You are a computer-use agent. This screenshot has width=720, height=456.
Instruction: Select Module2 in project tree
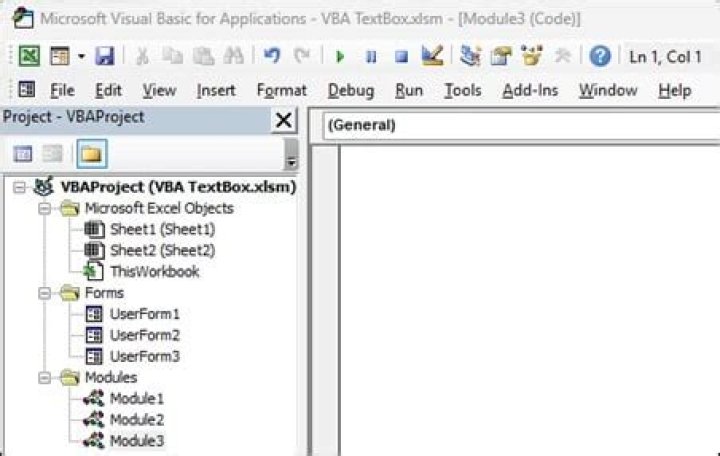pos(137,420)
